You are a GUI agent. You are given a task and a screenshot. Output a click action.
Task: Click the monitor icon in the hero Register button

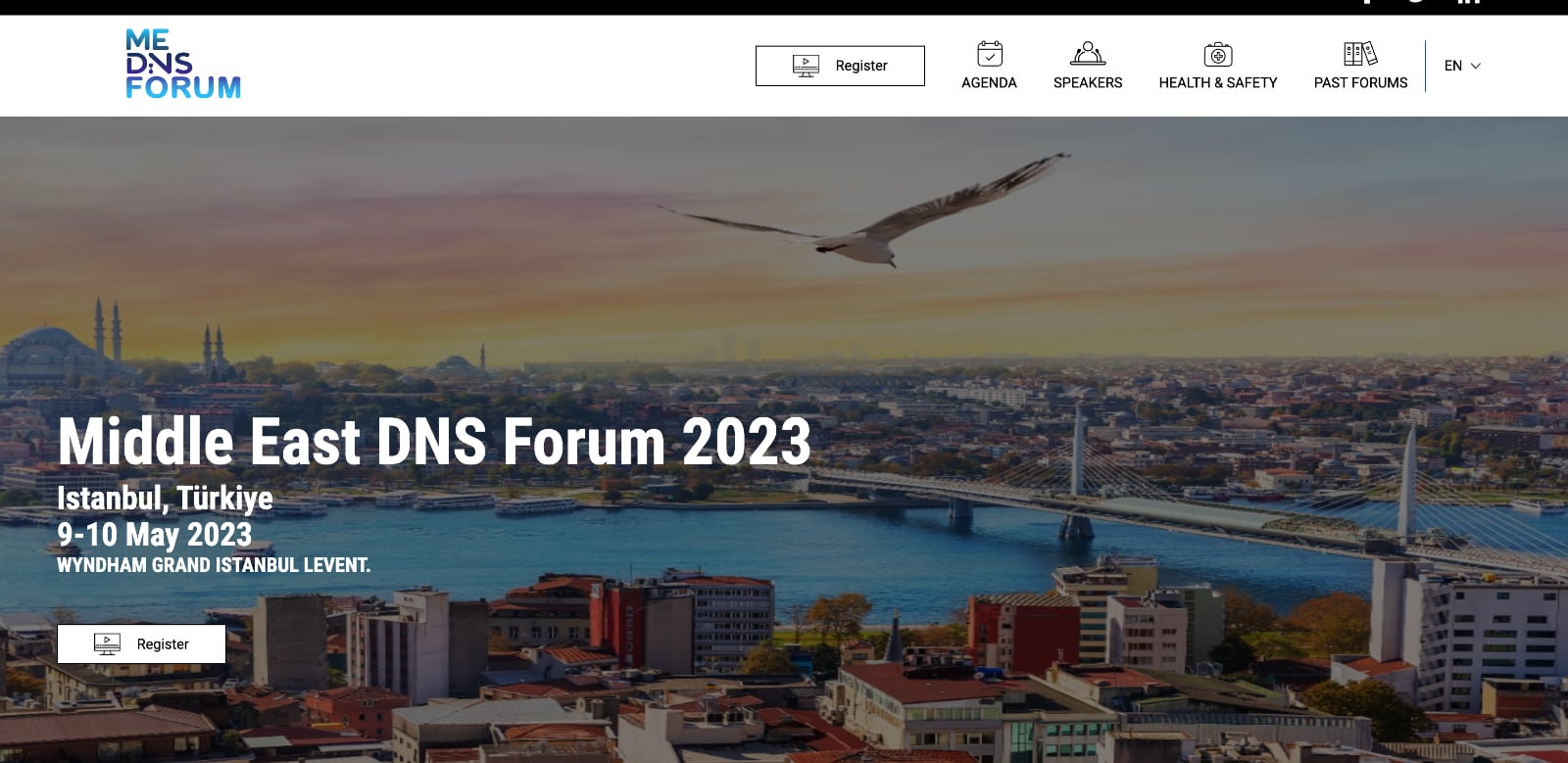point(107,644)
